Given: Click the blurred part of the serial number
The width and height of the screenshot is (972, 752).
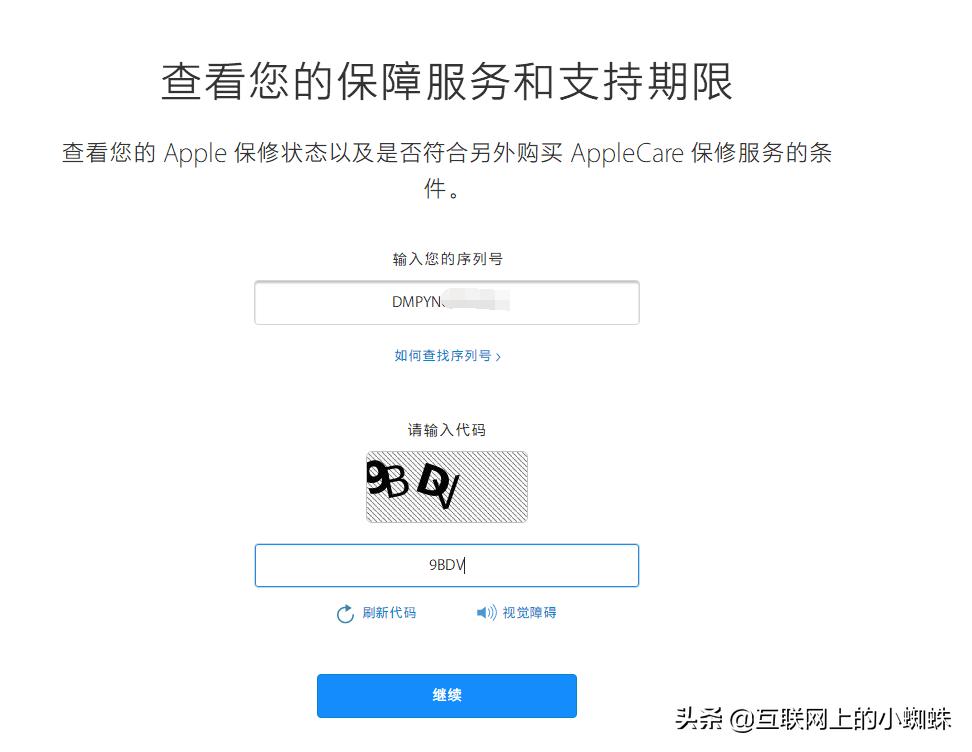Looking at the screenshot, I should click(x=477, y=299).
